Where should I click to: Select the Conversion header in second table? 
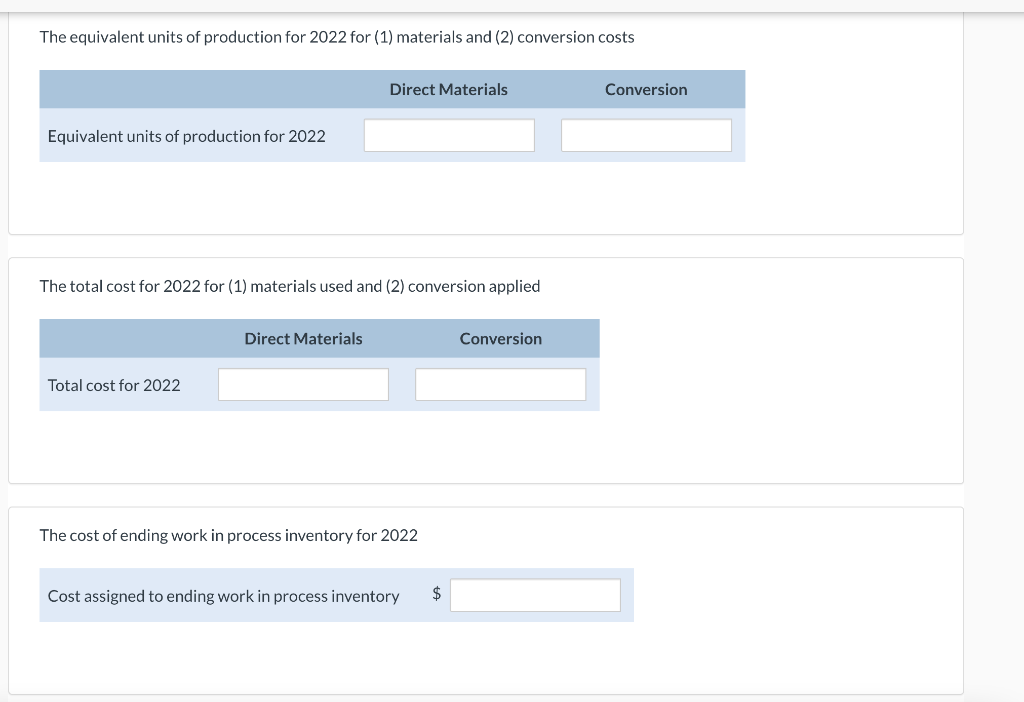(500, 338)
